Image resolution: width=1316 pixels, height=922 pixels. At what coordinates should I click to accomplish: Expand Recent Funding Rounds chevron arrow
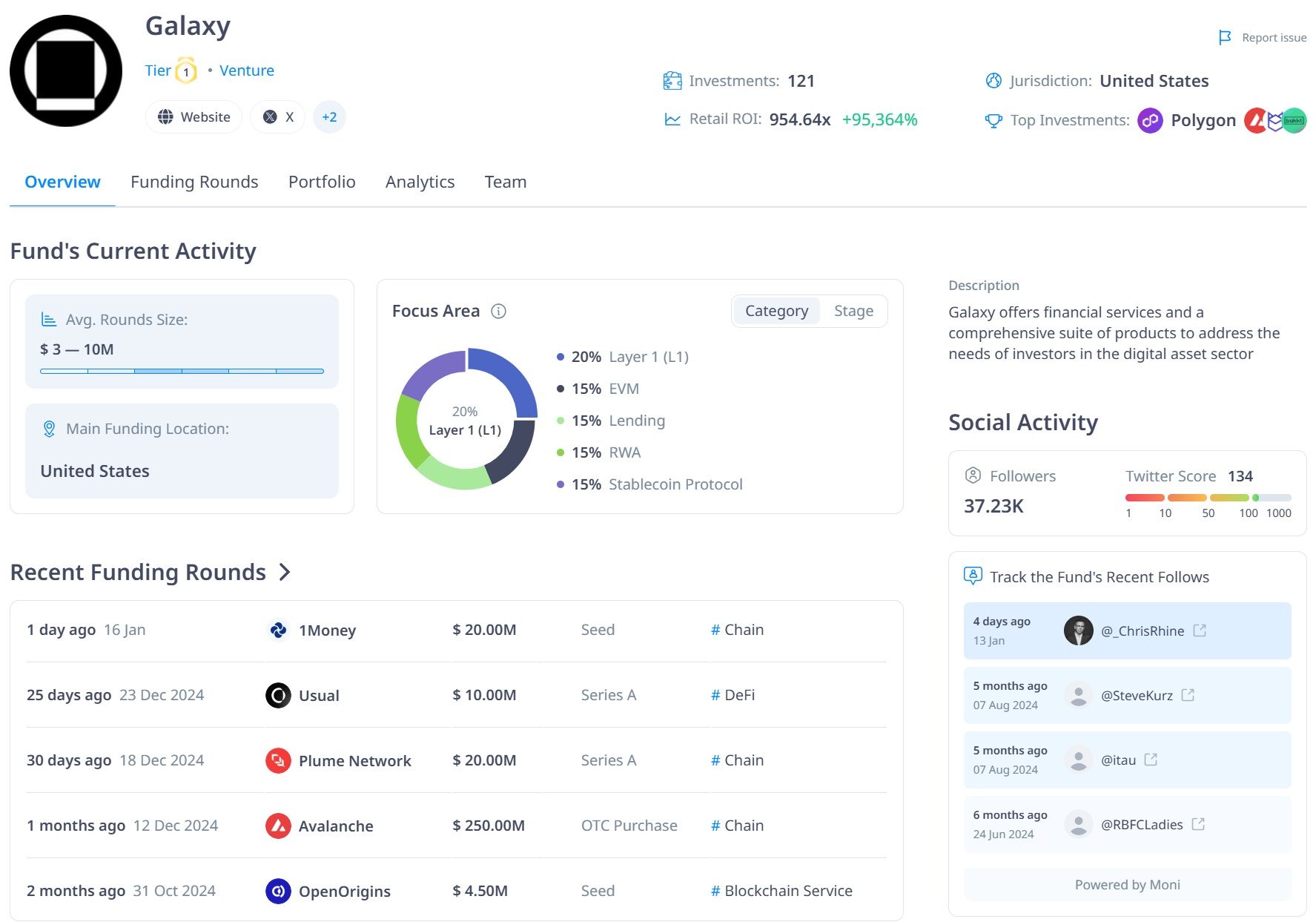pyautogui.click(x=285, y=572)
